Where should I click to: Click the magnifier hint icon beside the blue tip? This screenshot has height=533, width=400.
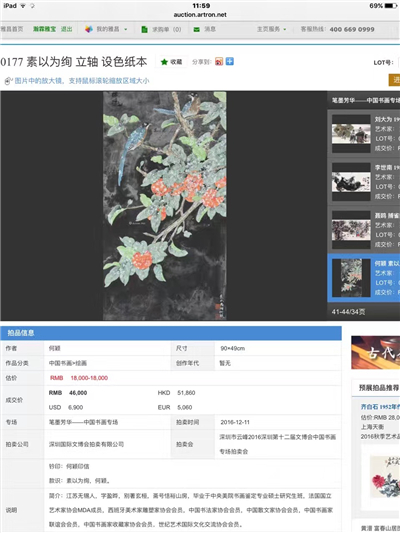click(x=8, y=81)
